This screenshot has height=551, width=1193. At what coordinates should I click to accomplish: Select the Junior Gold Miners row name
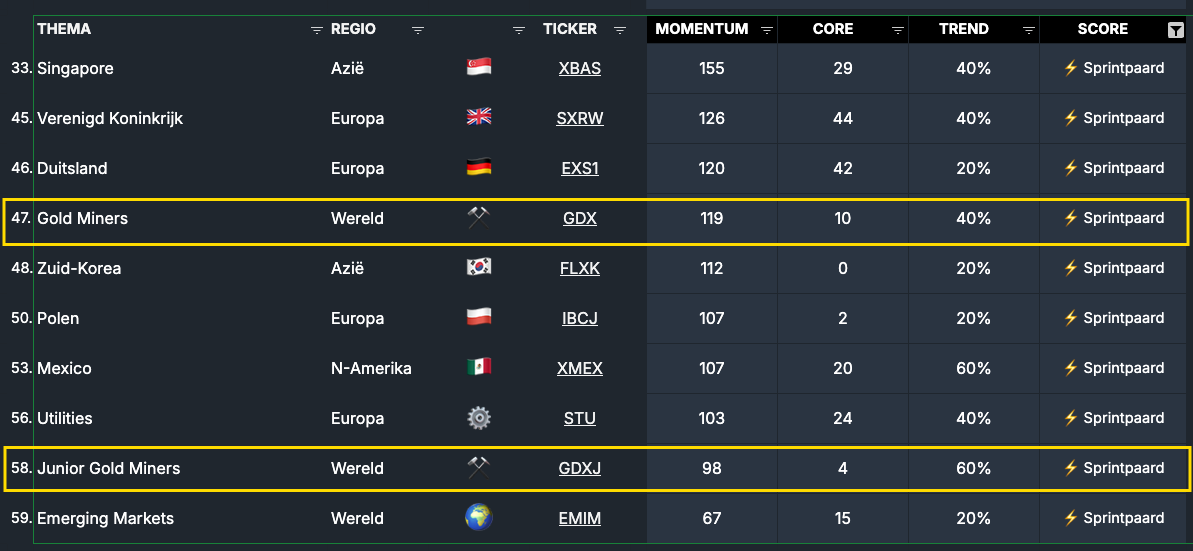[x=108, y=468]
